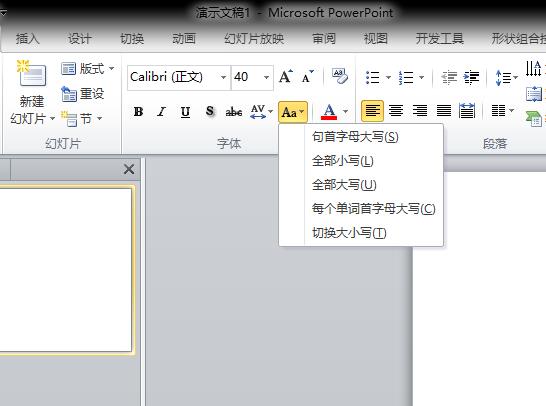Toggle align text right
Image resolution: width=546 pixels, height=406 pixels.
click(420, 111)
